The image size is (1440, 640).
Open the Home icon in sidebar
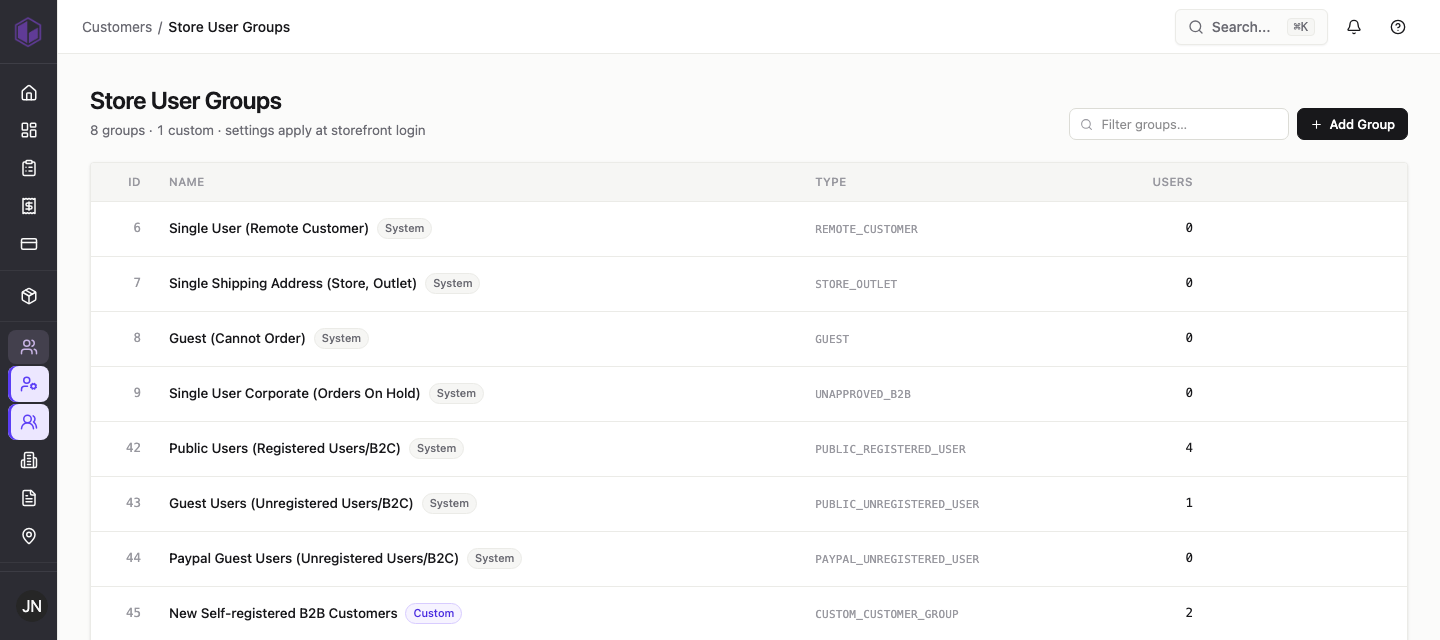click(29, 93)
